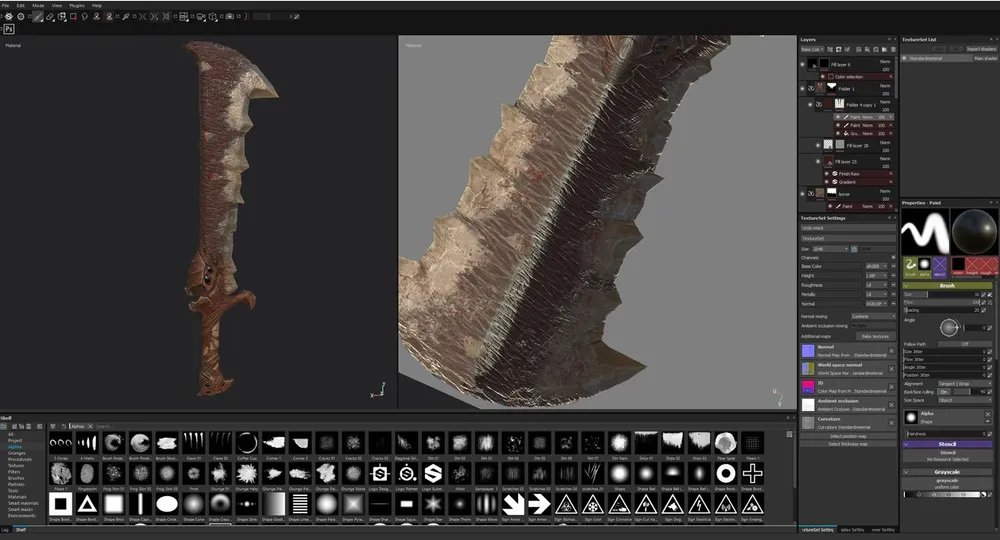This screenshot has height=540, width=1000.
Task: Expand the Normal mixing dropdown
Action: pos(873,316)
